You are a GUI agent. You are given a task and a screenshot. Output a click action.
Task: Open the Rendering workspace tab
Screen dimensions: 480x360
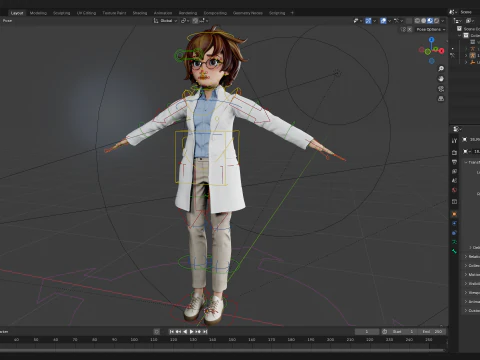pyautogui.click(x=188, y=13)
